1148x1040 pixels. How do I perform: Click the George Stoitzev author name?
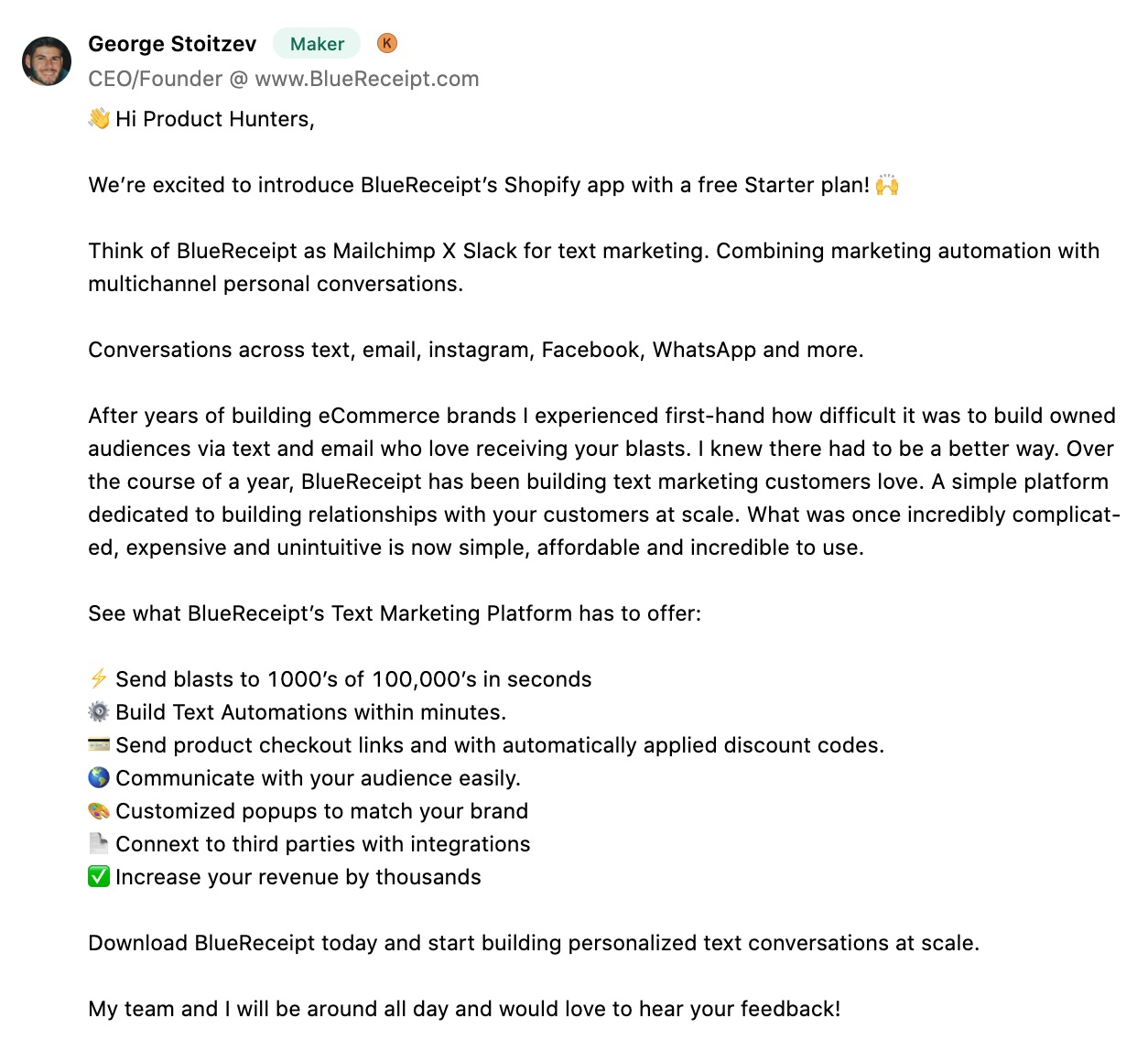(x=172, y=44)
